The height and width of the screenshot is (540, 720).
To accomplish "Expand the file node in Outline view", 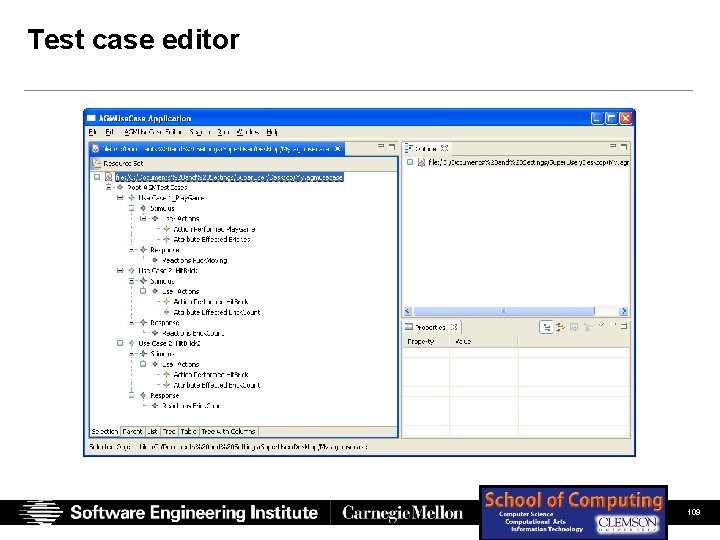I will click(x=410, y=162).
